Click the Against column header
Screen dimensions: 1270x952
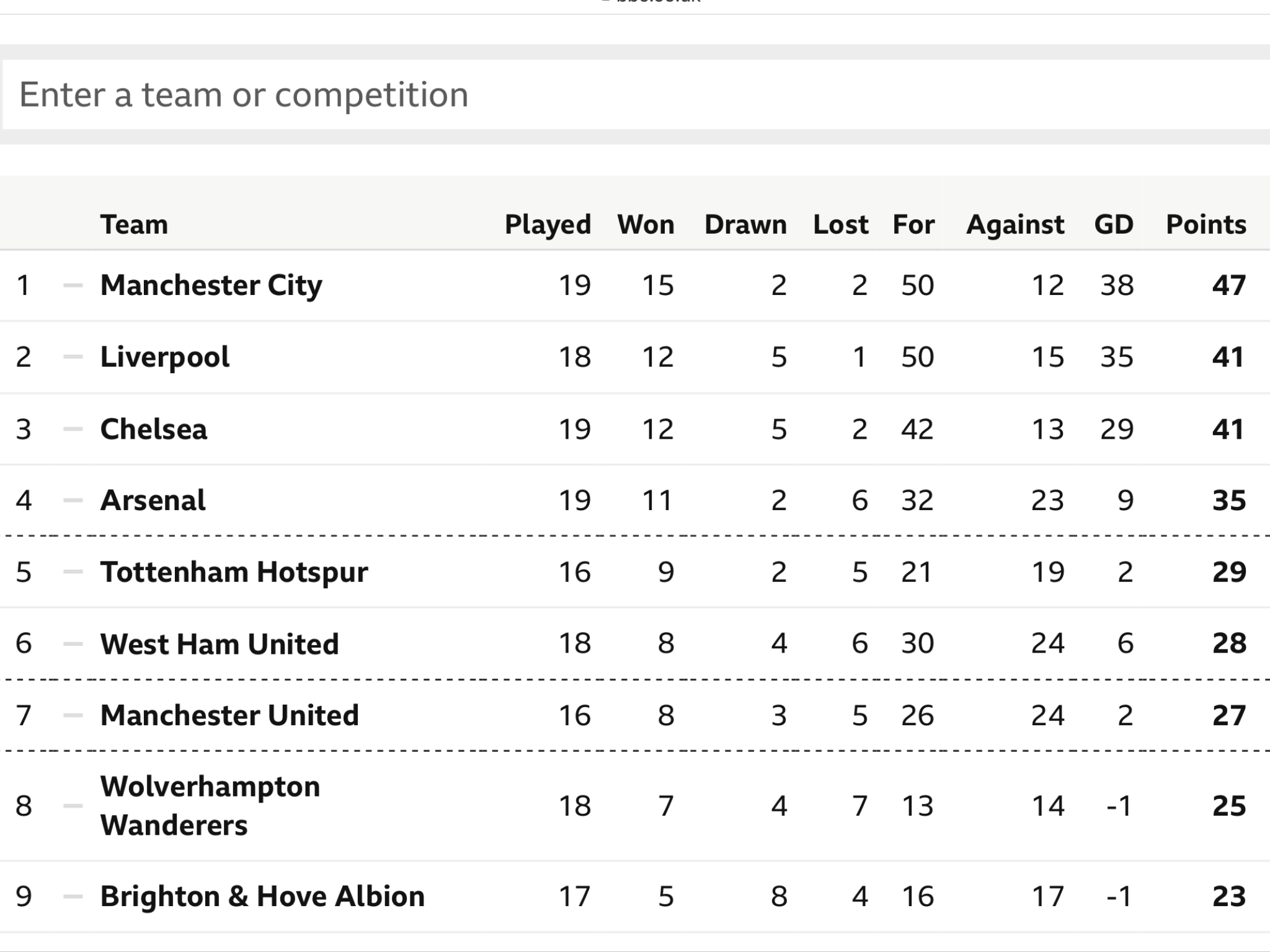click(1015, 224)
